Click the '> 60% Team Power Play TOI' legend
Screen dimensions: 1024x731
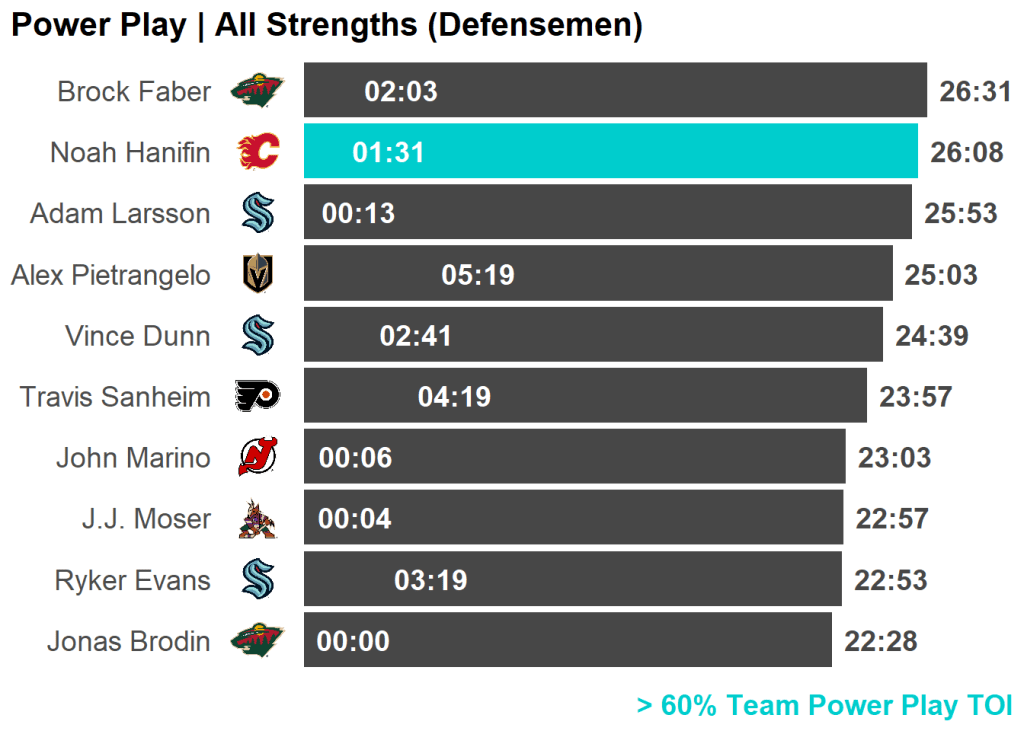(824, 705)
